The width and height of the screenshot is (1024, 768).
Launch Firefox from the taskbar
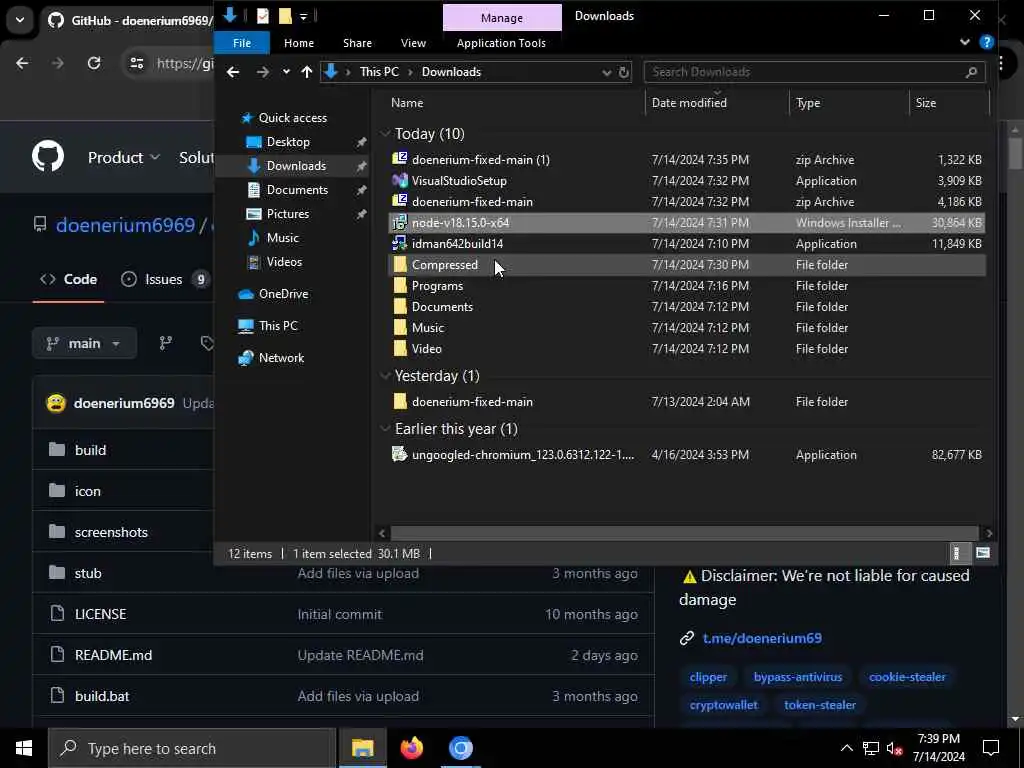click(x=411, y=748)
